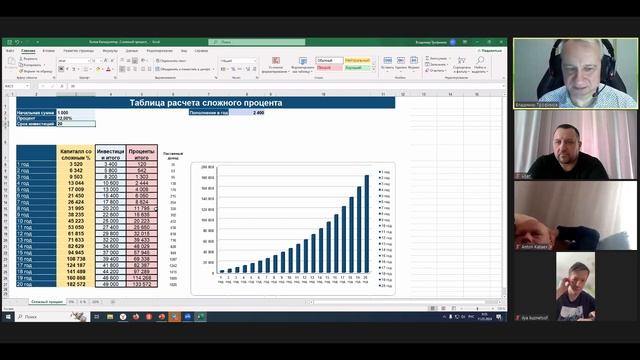This screenshot has width=640, height=360.
Task: Click the zoom slider in status bar
Action: click(x=477, y=309)
